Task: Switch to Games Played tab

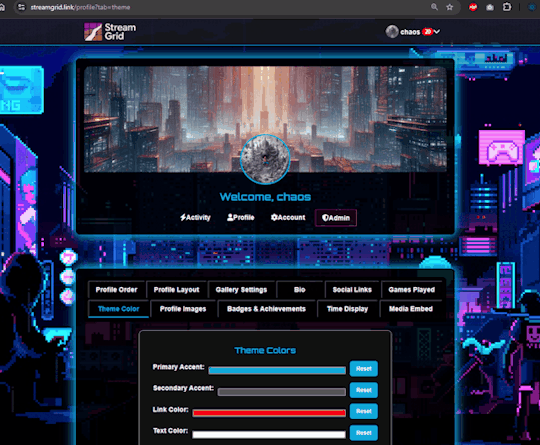Action: 412,290
